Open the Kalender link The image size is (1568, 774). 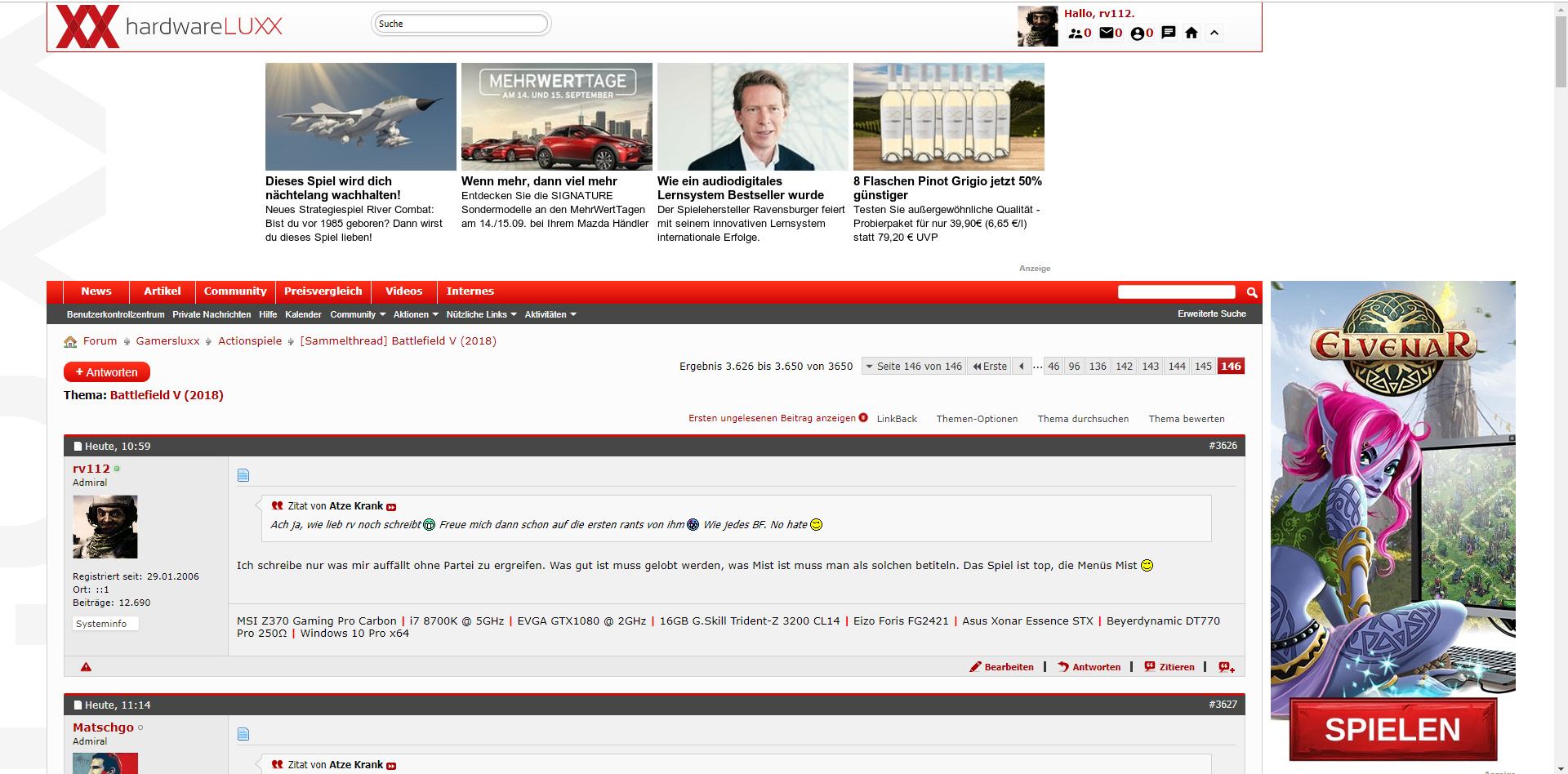pos(303,314)
